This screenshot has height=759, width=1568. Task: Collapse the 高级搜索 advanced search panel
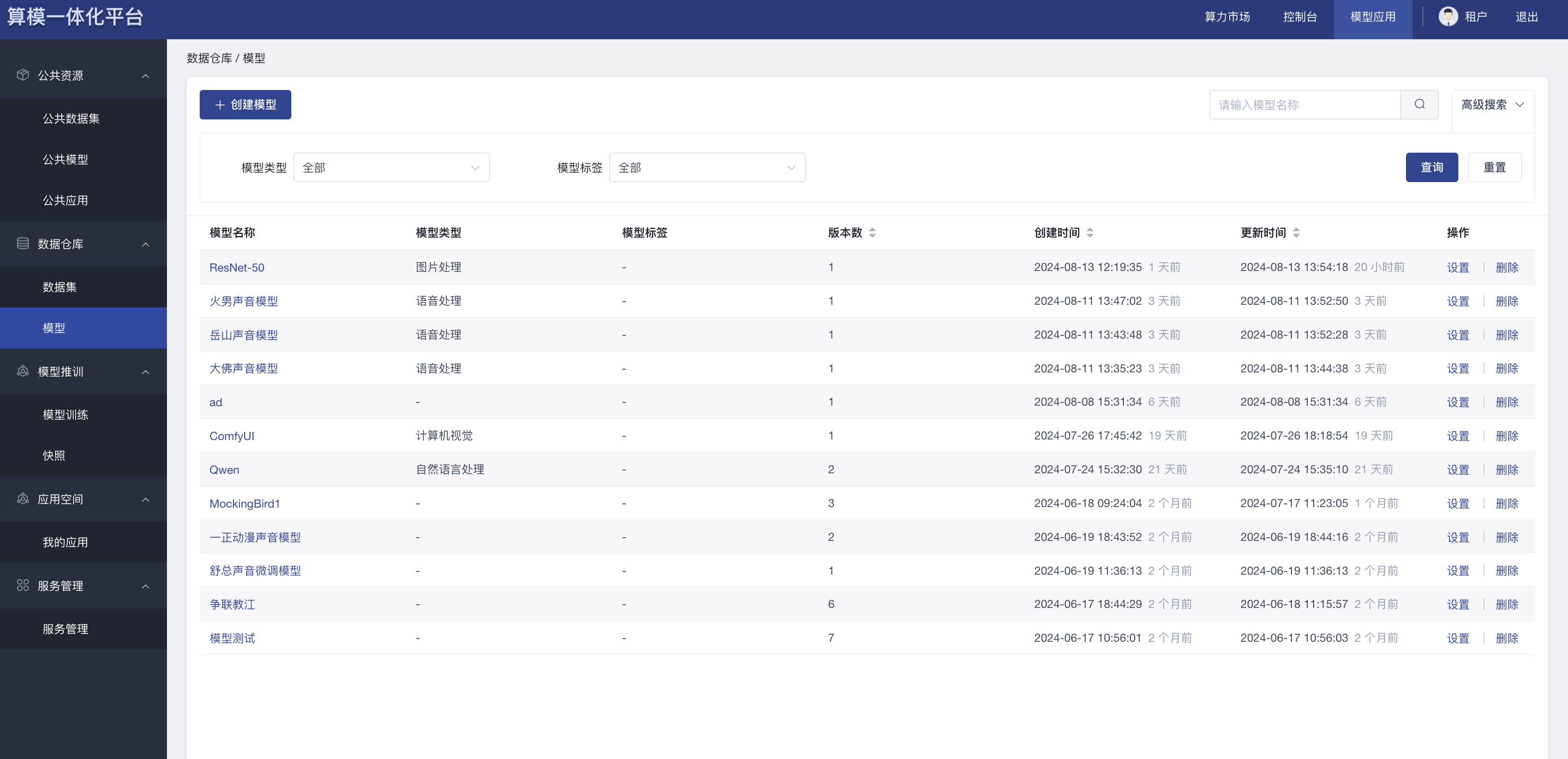click(1493, 105)
